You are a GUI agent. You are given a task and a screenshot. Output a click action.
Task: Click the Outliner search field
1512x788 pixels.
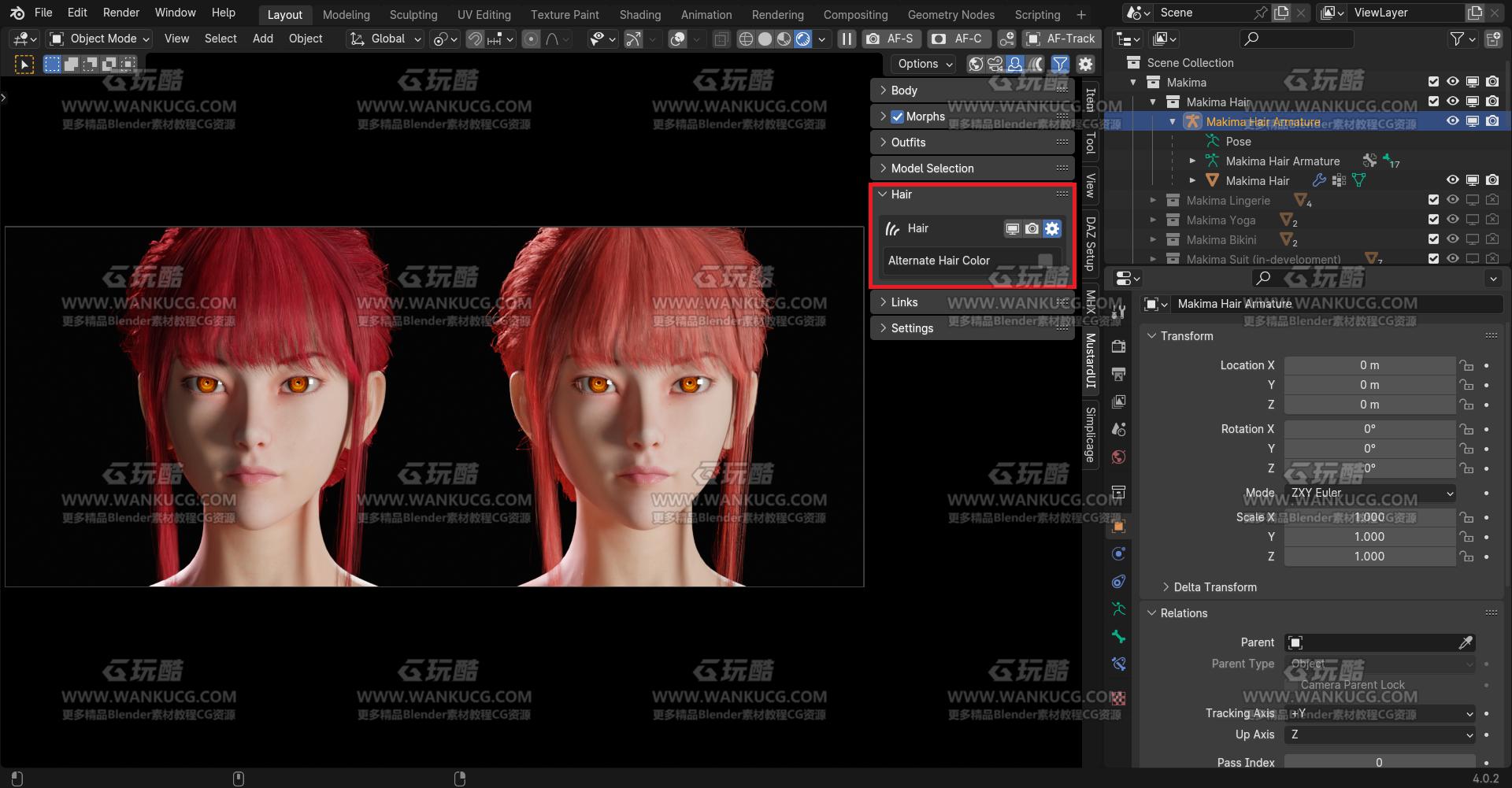(x=1296, y=39)
